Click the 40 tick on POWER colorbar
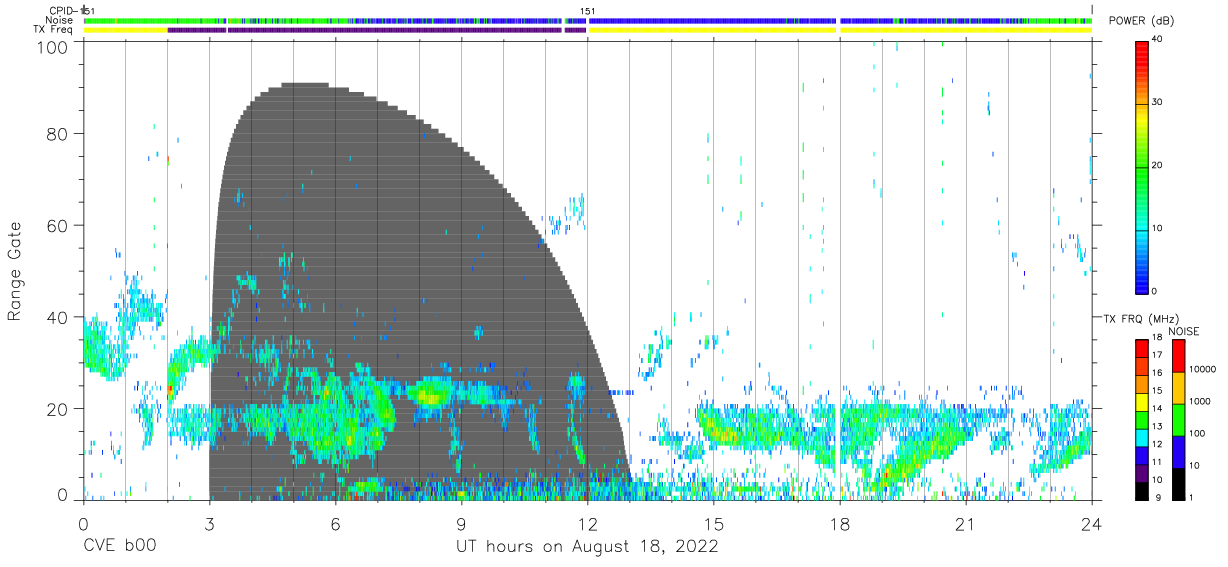The image size is (1228, 567). click(x=1159, y=39)
